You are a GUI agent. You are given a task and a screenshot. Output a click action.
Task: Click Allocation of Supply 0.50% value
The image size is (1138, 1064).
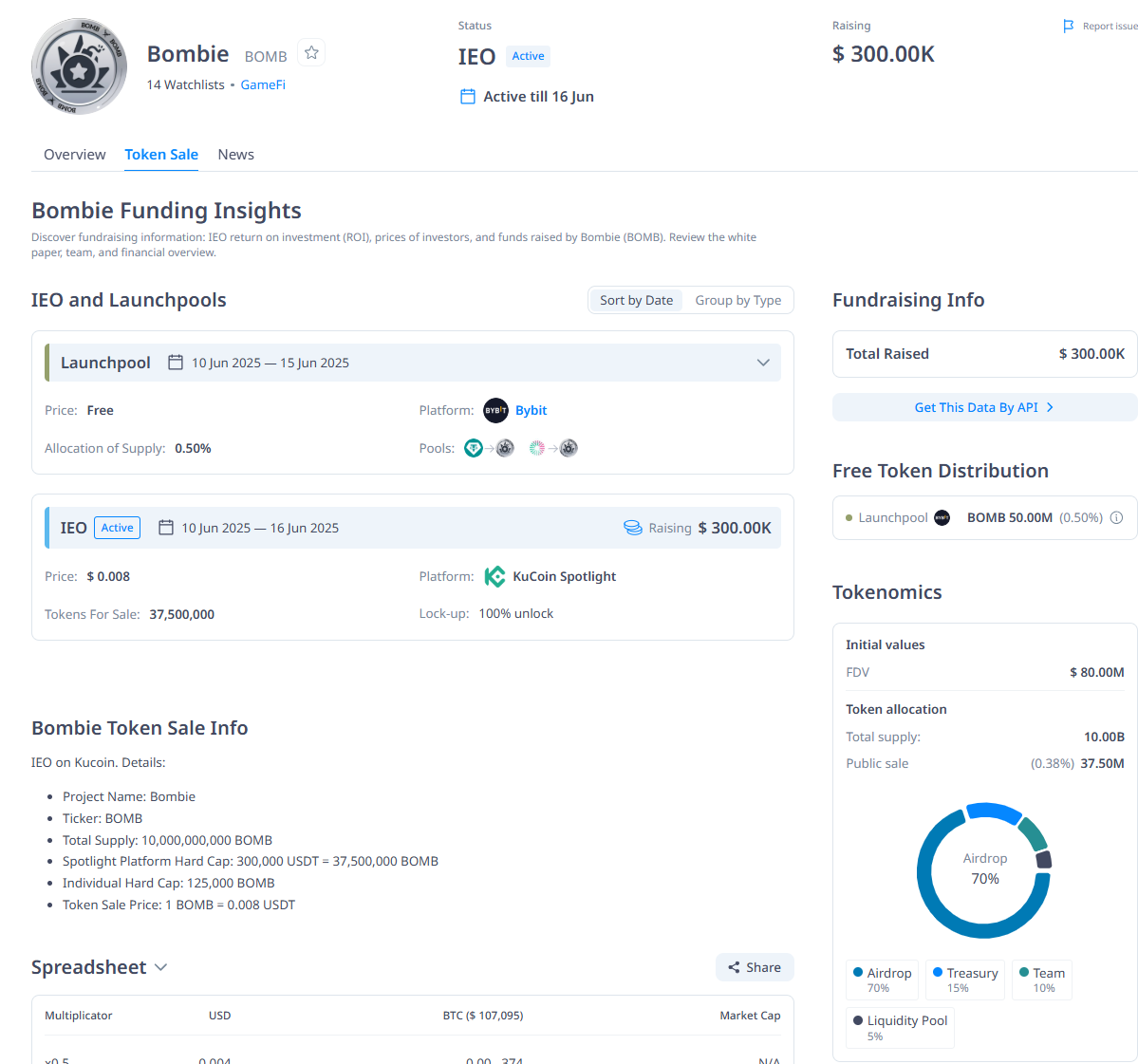pyautogui.click(x=193, y=449)
